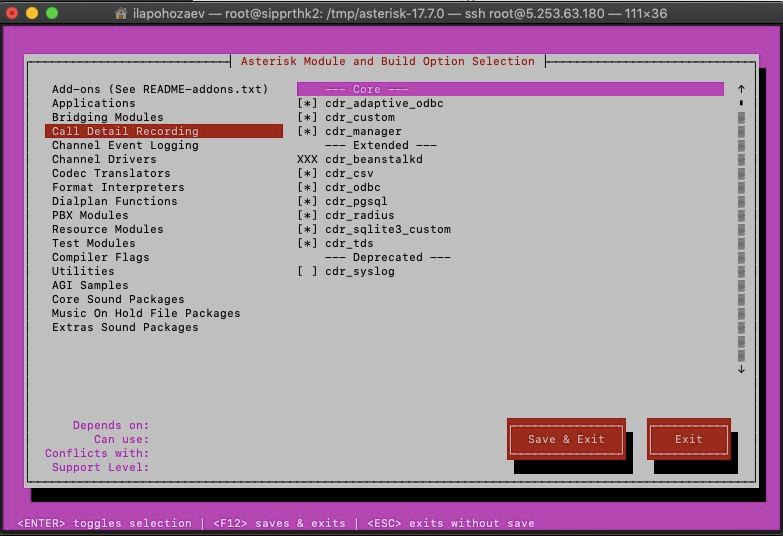Select Resource Modules category
The image size is (783, 536).
click(x=107, y=229)
